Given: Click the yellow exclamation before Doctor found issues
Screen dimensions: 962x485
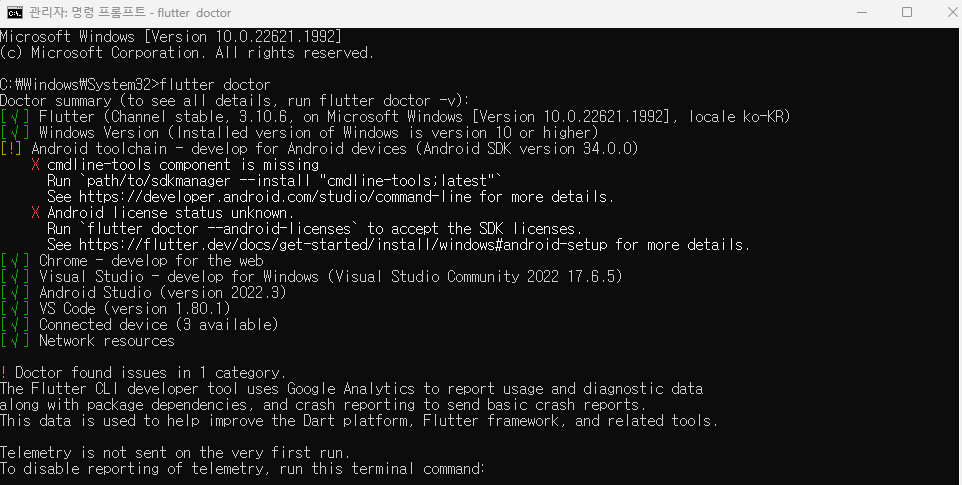Looking at the screenshot, I should coord(4,372).
